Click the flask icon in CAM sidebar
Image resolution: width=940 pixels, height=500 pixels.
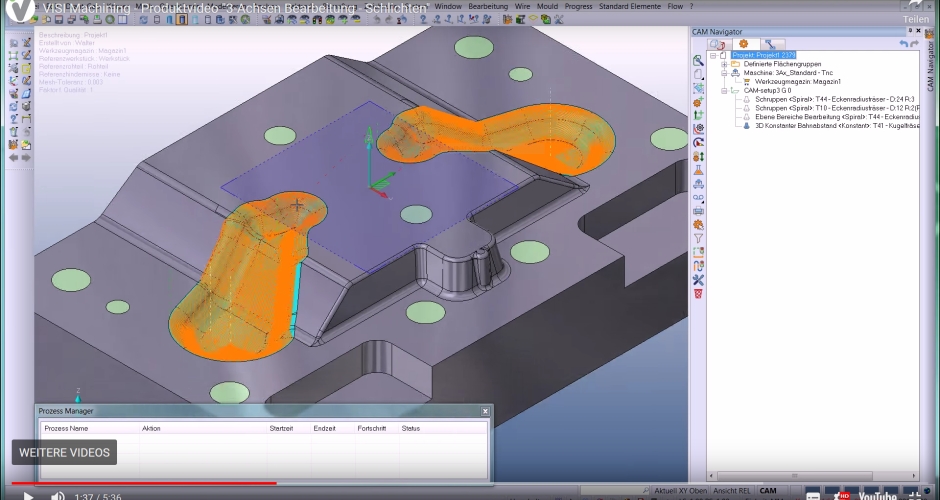pos(698,170)
